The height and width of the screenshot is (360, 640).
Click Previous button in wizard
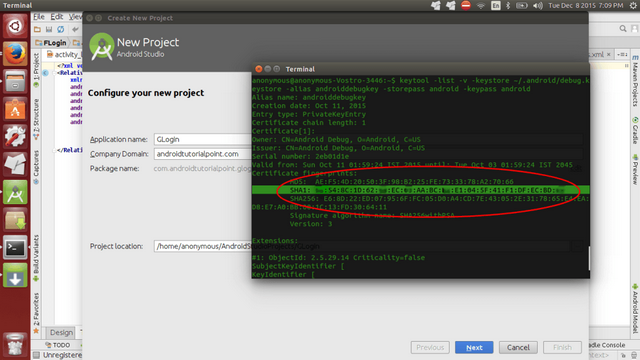[x=430, y=347]
